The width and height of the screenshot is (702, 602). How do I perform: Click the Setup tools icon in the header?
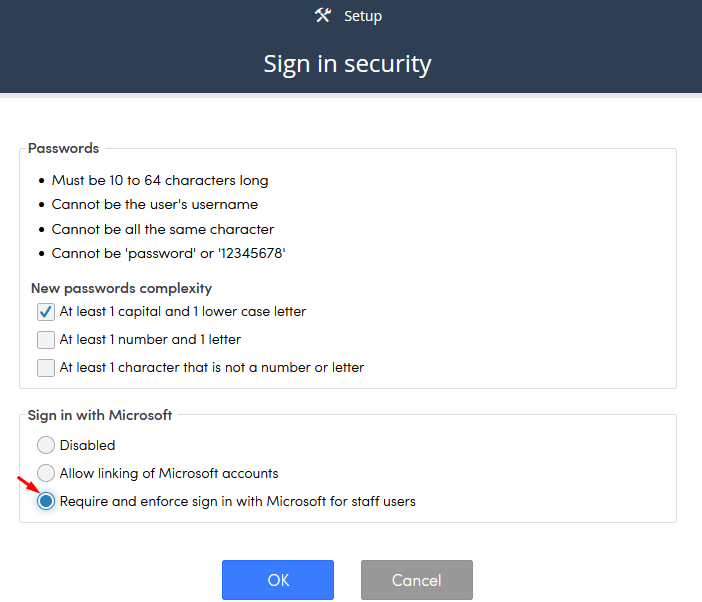click(322, 16)
